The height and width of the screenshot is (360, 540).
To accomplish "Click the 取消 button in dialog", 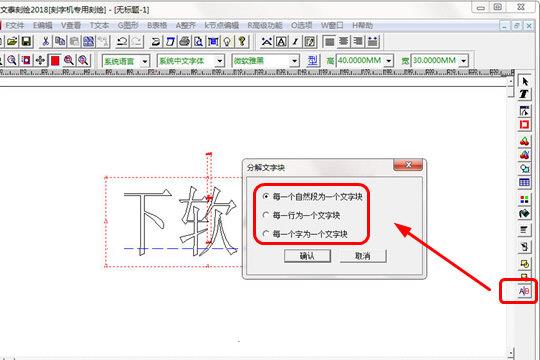I will [363, 256].
